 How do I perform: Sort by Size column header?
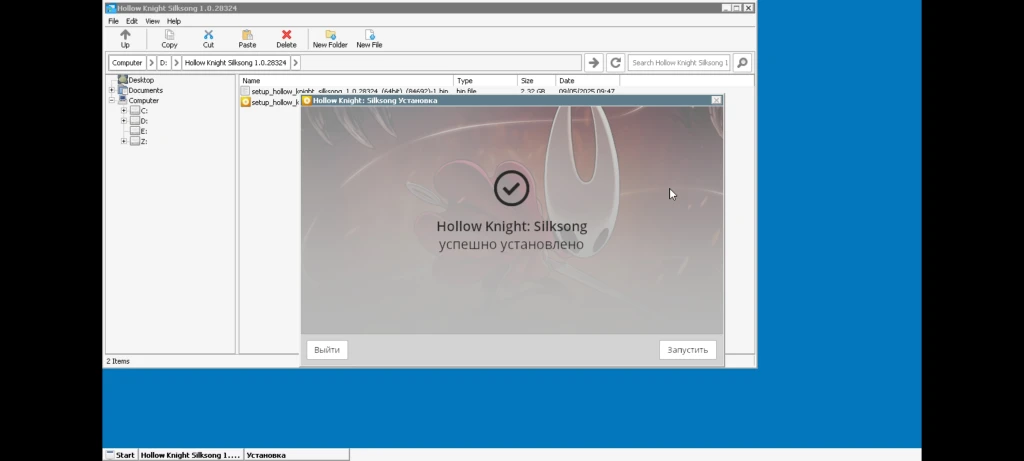click(x=536, y=81)
